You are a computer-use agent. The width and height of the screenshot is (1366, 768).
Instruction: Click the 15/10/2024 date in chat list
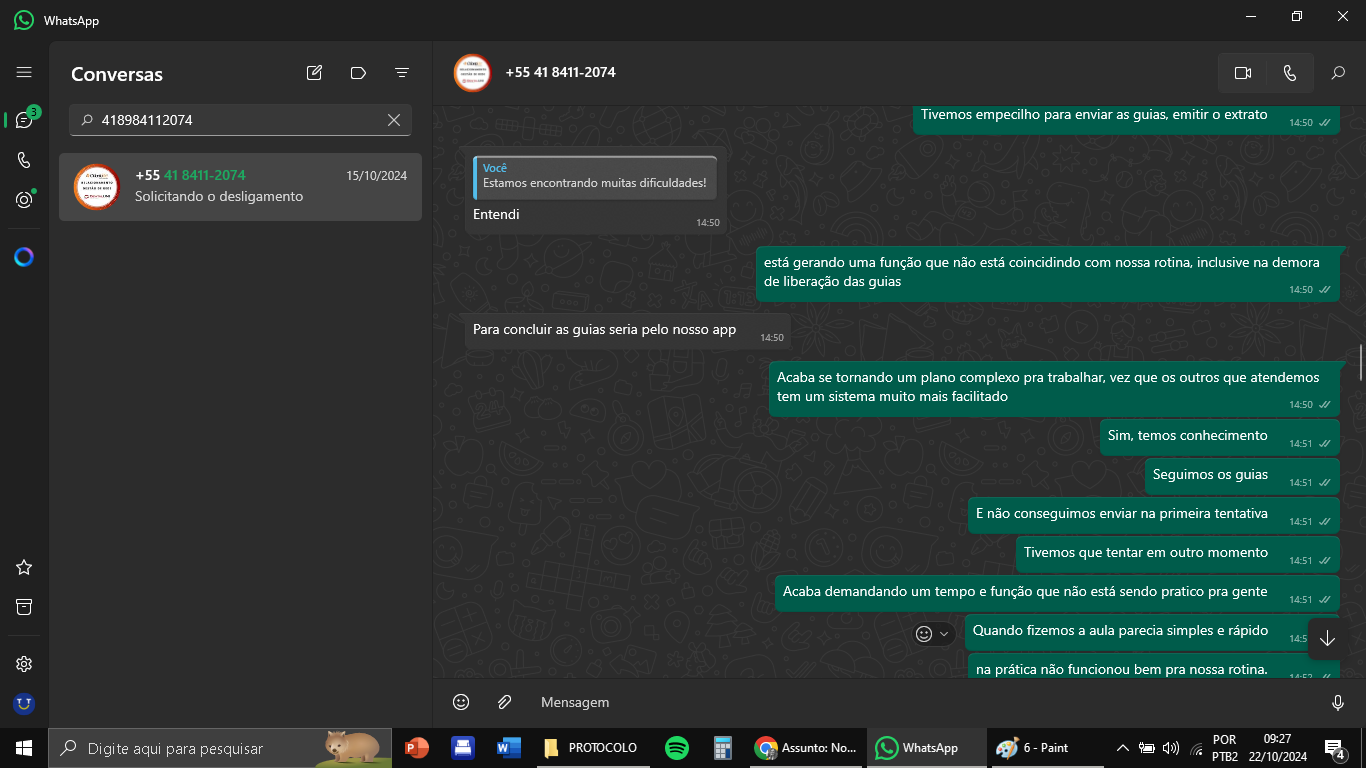tap(377, 176)
